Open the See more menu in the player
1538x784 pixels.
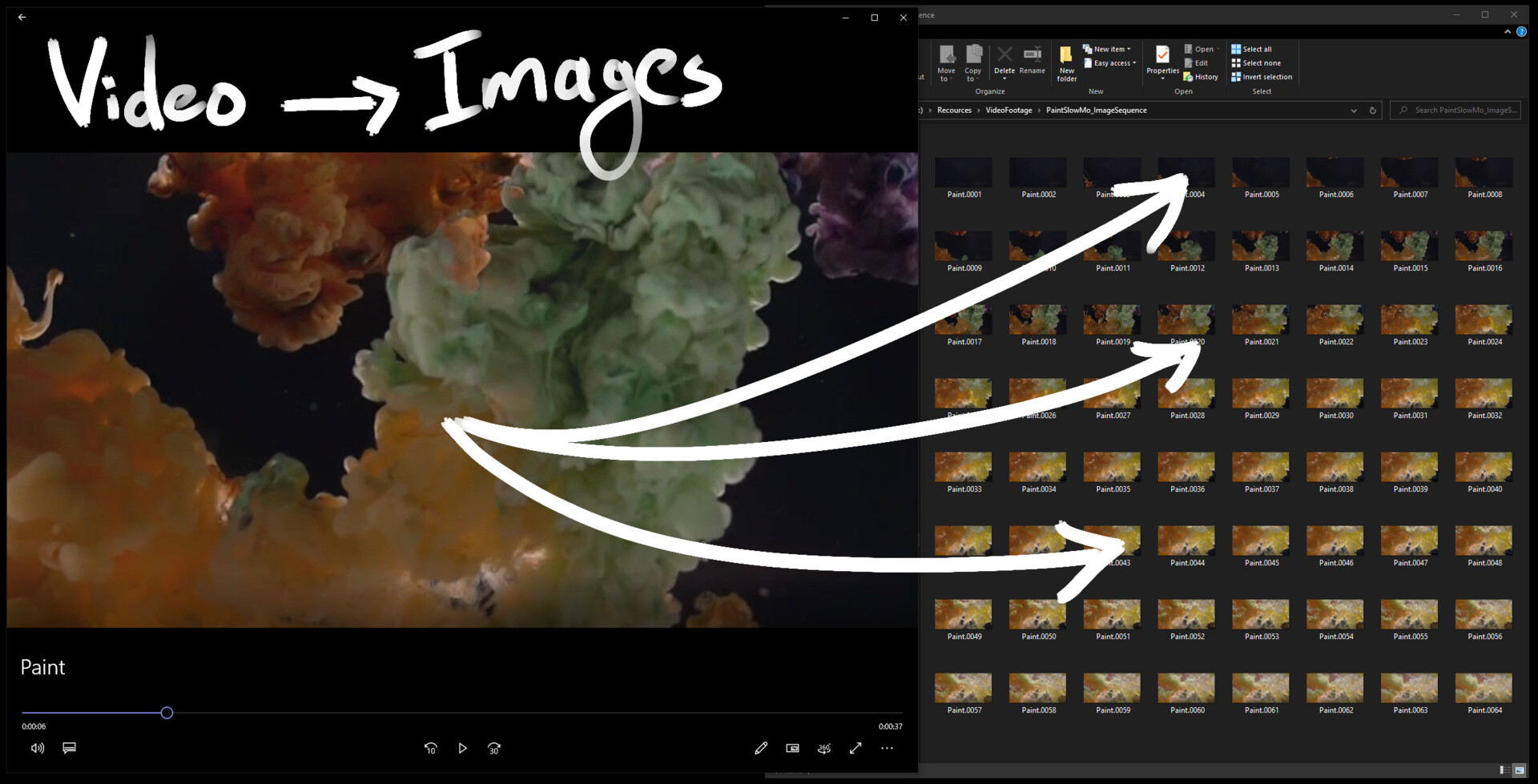tap(887, 747)
